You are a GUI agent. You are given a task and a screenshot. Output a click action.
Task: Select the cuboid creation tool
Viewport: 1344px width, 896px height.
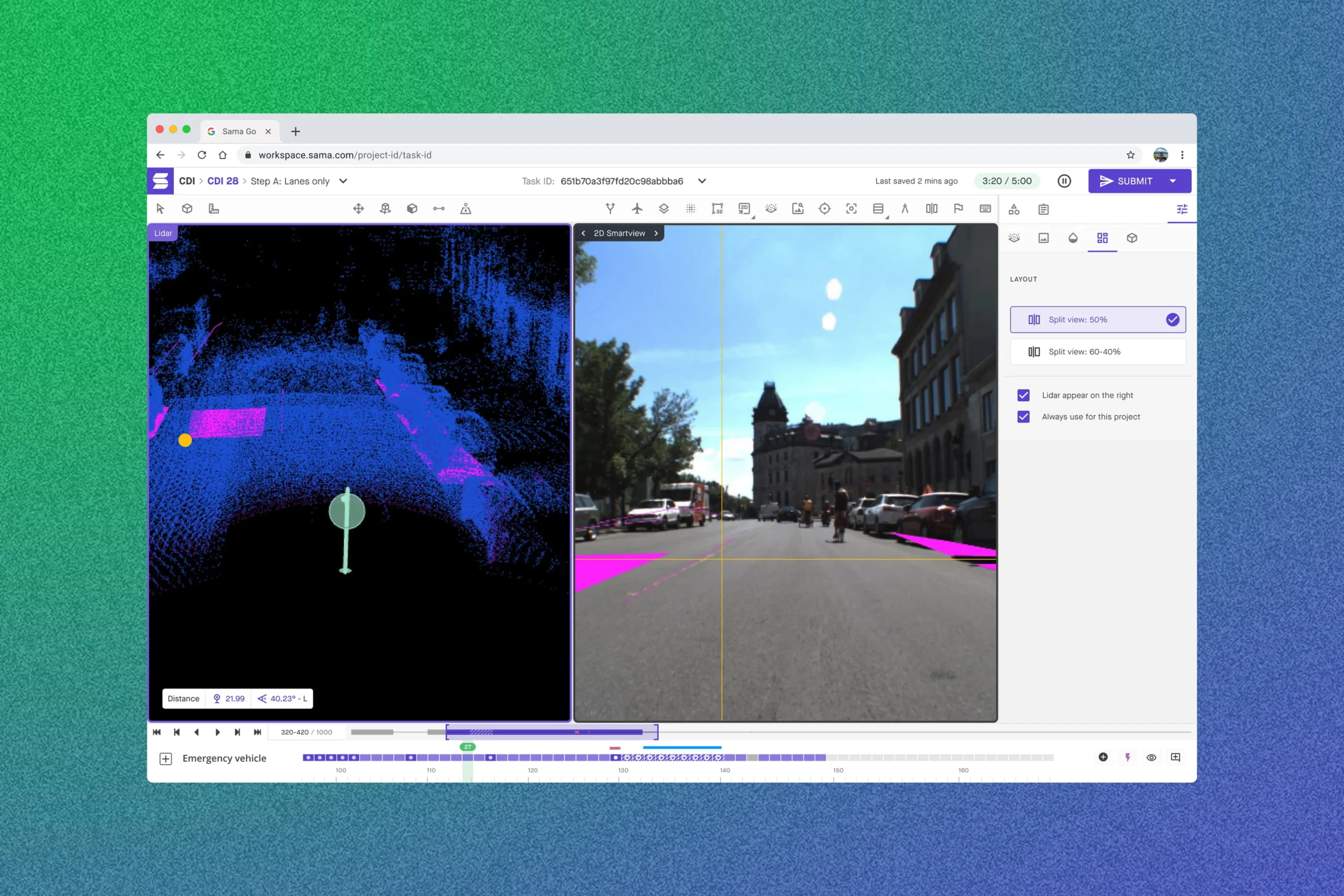(x=187, y=208)
